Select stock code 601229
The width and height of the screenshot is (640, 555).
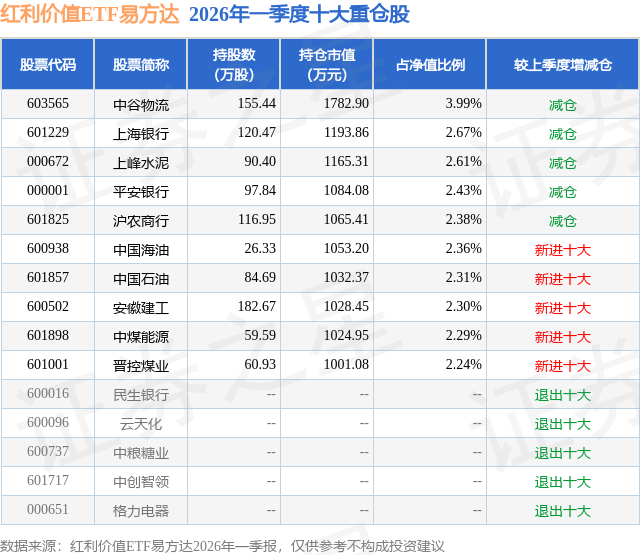(x=48, y=133)
